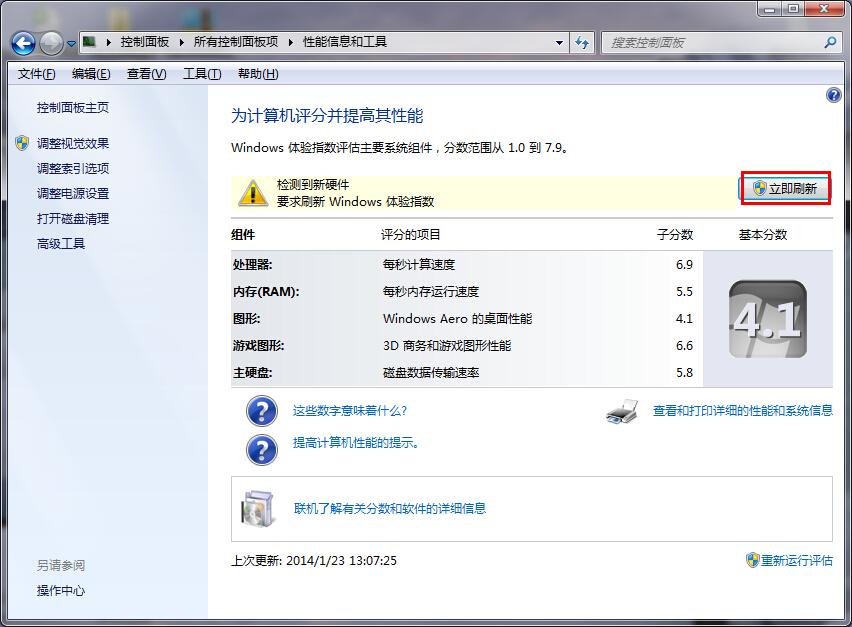The width and height of the screenshot is (852, 627).
Task: Click the 磁盘数据传输速率 description
Action: [x=431, y=373]
